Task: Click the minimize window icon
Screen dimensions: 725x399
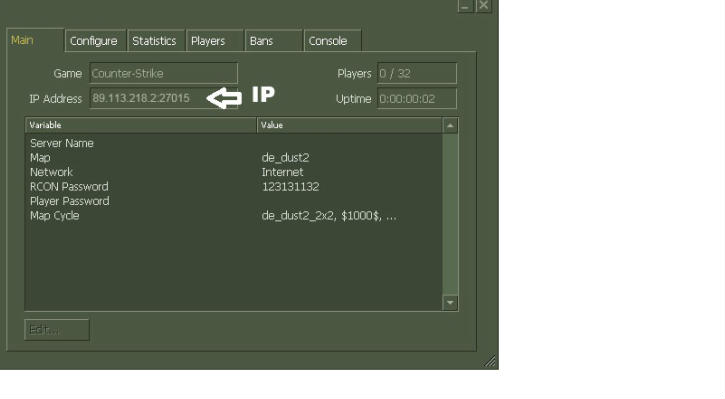Action: pos(465,6)
